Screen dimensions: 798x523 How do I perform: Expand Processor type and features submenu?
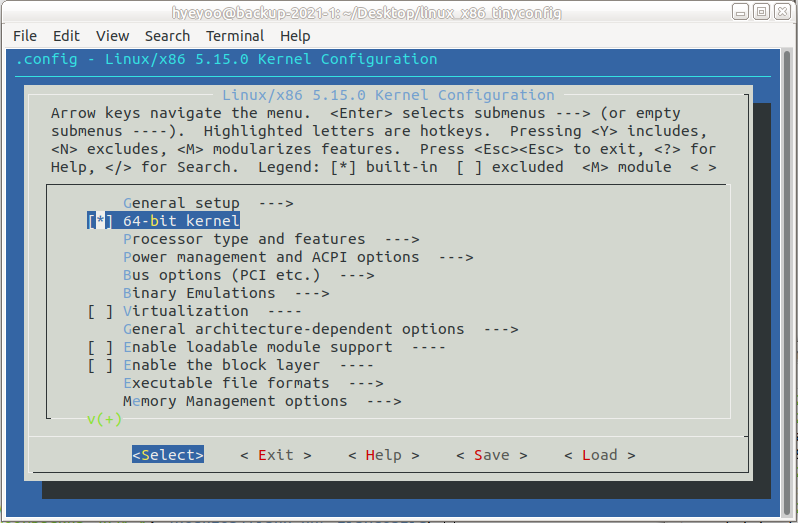tap(271, 239)
